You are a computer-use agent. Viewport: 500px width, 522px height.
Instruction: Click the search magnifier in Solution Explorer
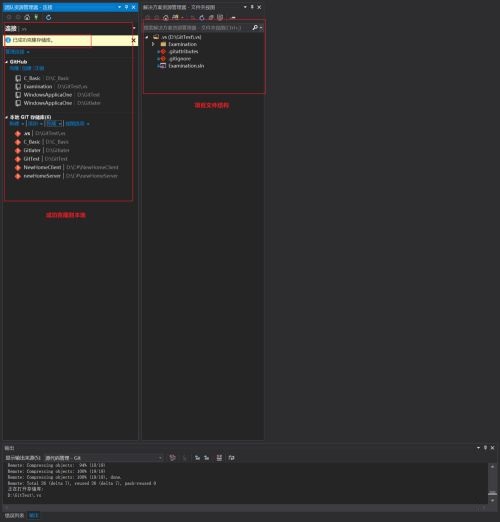click(x=255, y=28)
